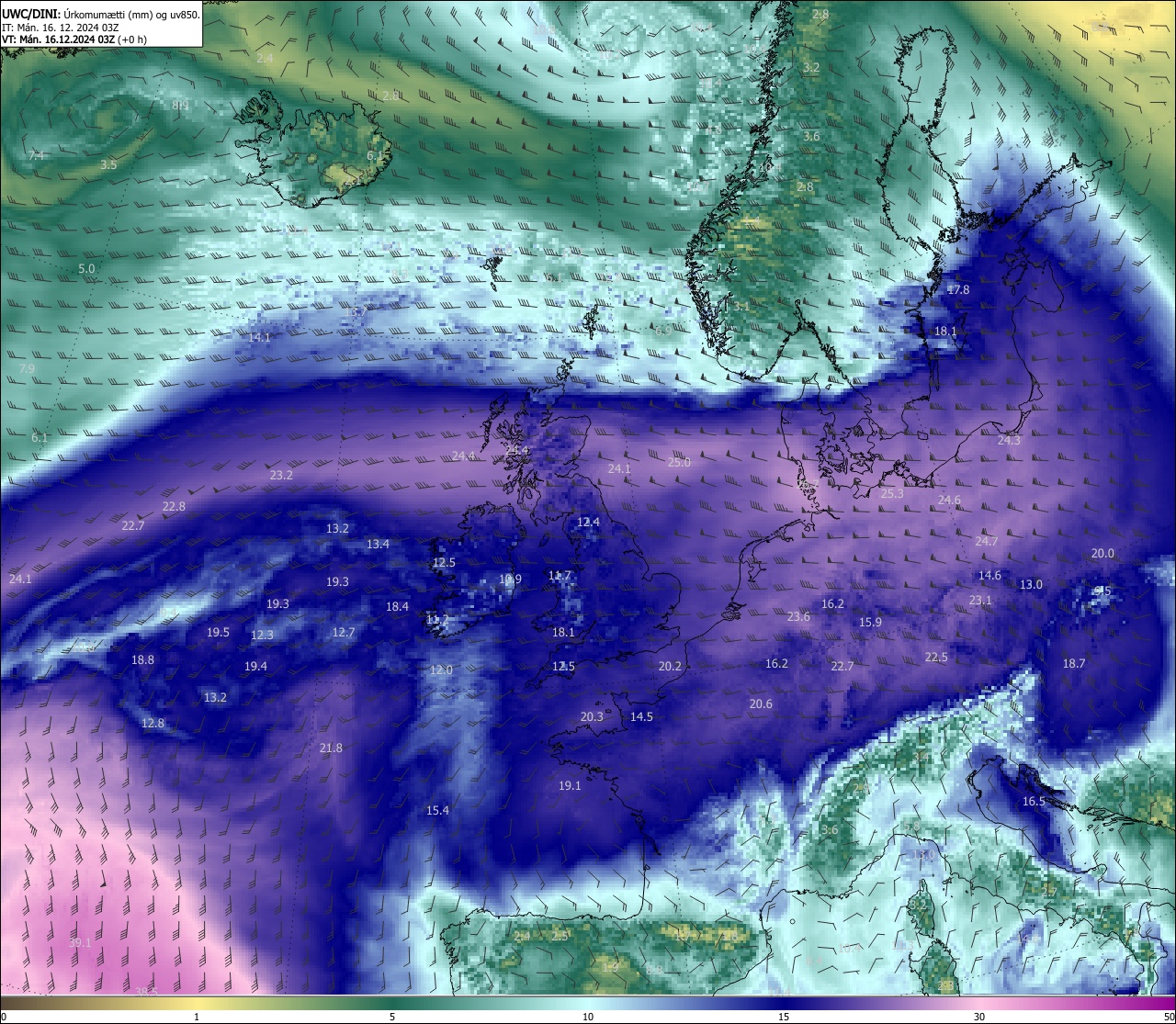
Task: Click the 24.7 value on the map
Action: (986, 541)
